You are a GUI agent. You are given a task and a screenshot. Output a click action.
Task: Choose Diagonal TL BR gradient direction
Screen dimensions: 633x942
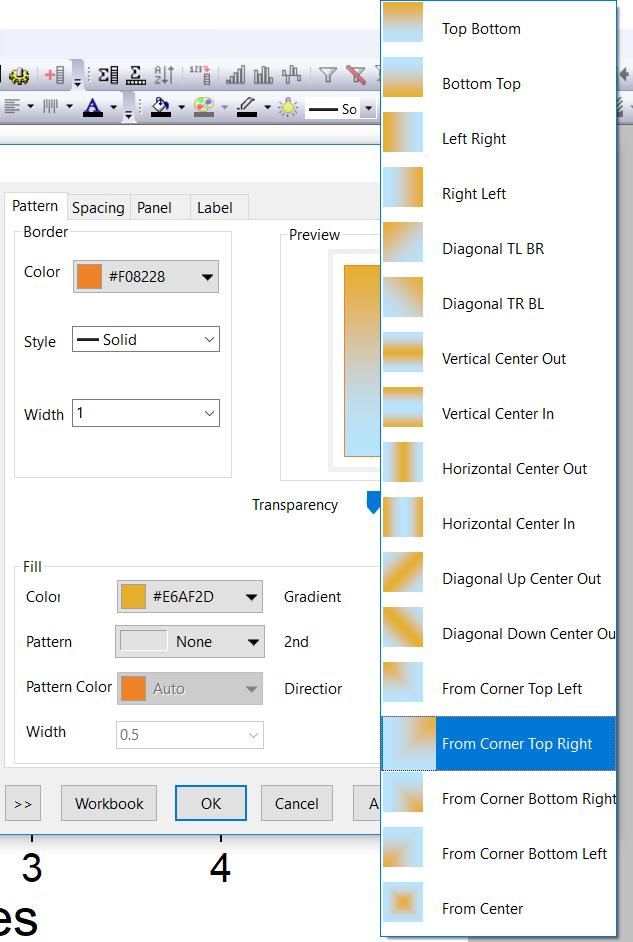point(492,249)
